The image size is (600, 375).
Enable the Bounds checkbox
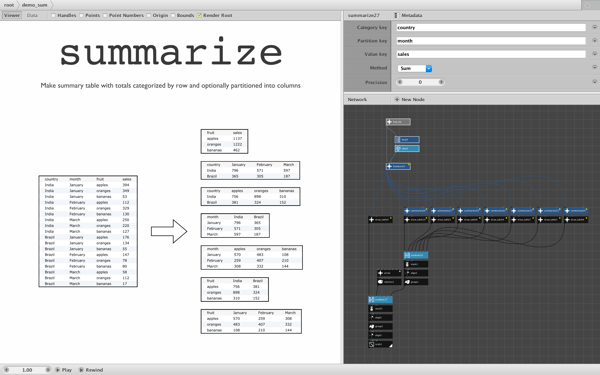pyautogui.click(x=173, y=15)
